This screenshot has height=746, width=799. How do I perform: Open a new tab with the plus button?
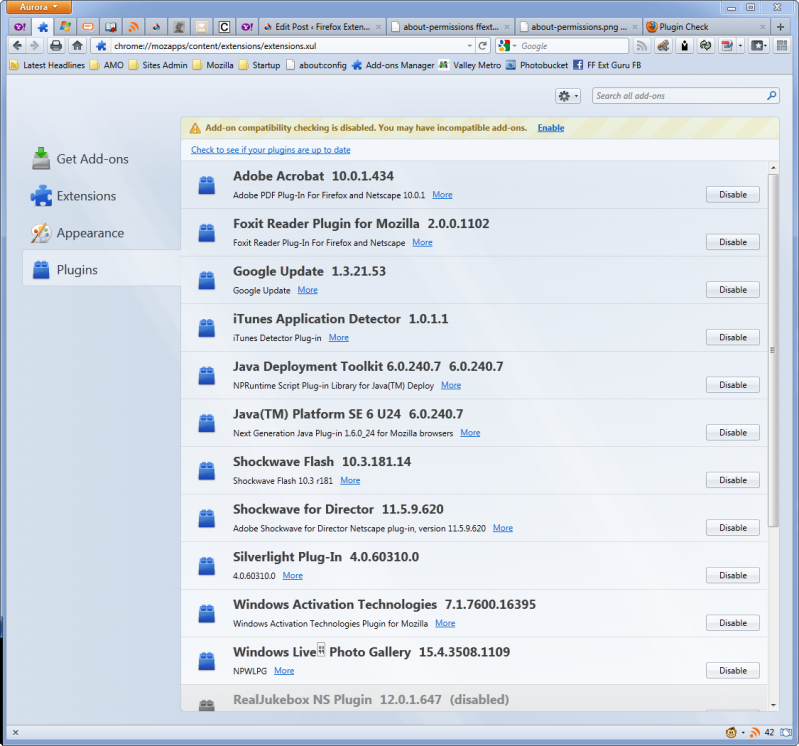(780, 27)
